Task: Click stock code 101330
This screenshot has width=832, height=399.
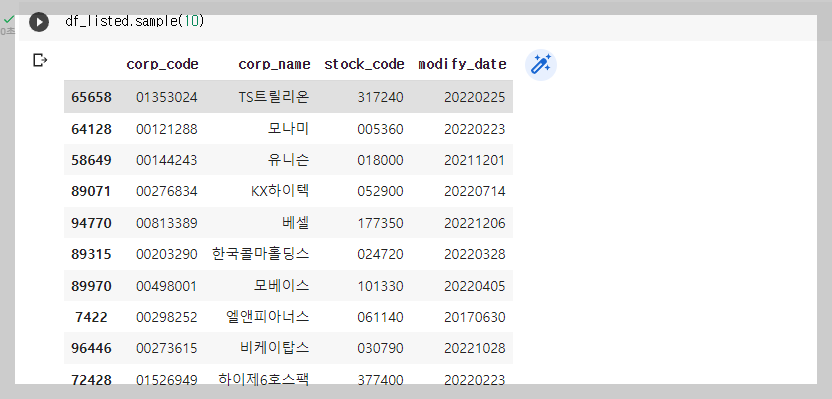Action: click(380, 287)
